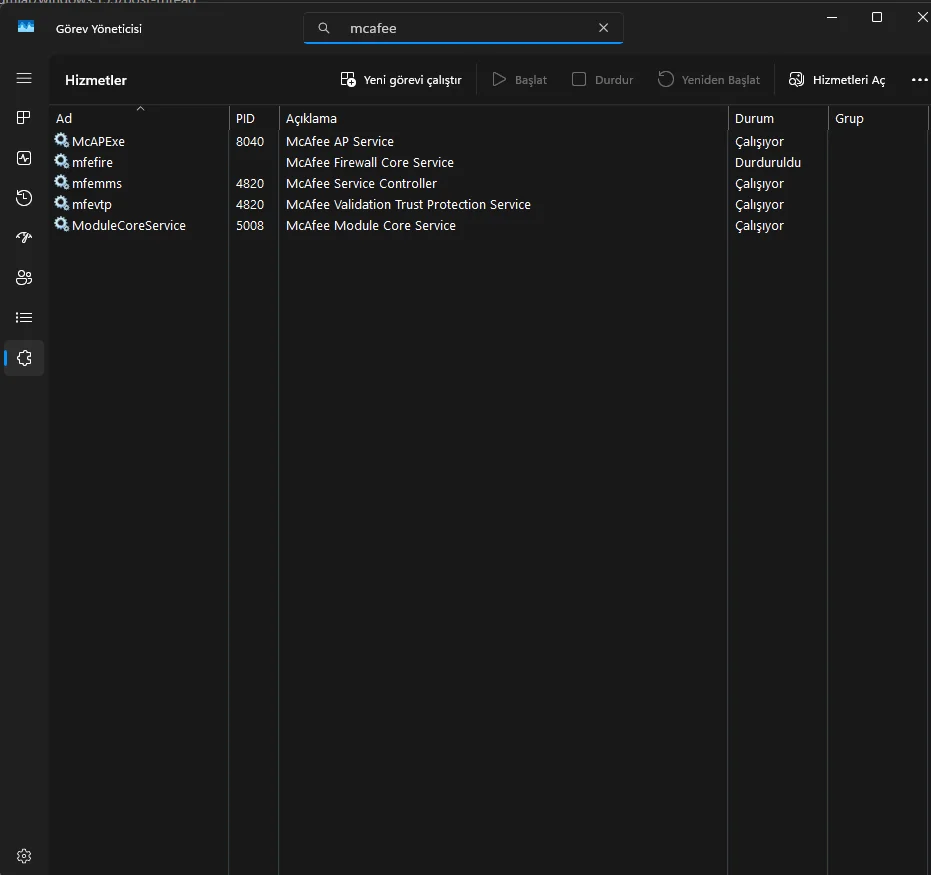This screenshot has height=875, width=931.
Task: Click Hizmetleri Aç button
Action: [x=837, y=80]
